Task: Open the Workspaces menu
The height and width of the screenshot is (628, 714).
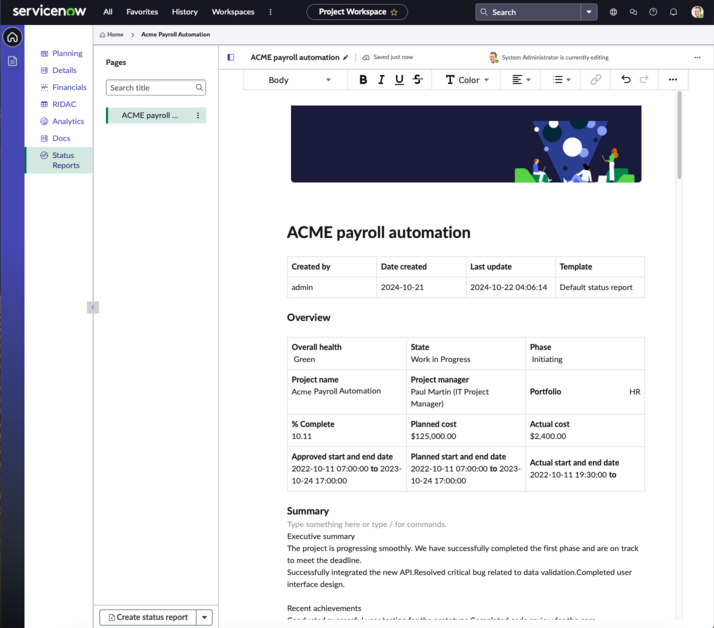Action: (233, 12)
